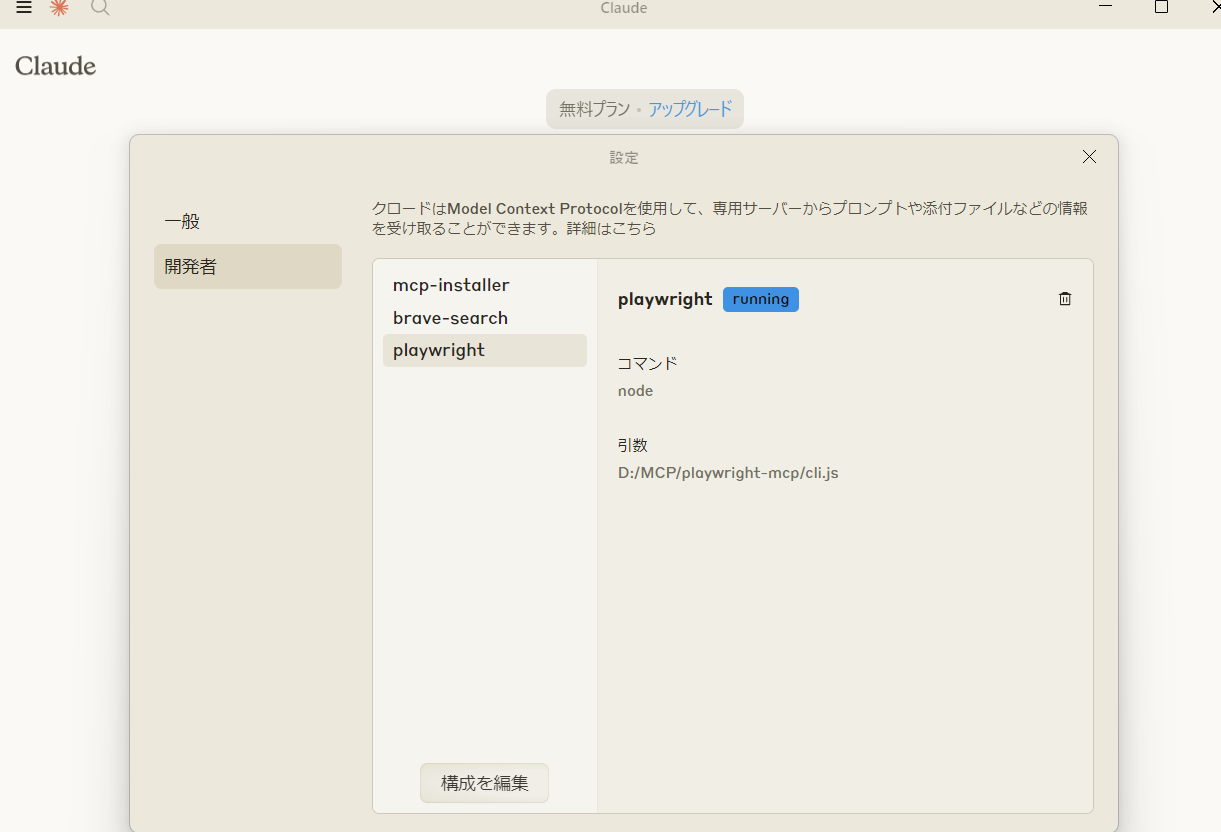
Task: Select the 一般 settings tab
Action: [x=248, y=222]
